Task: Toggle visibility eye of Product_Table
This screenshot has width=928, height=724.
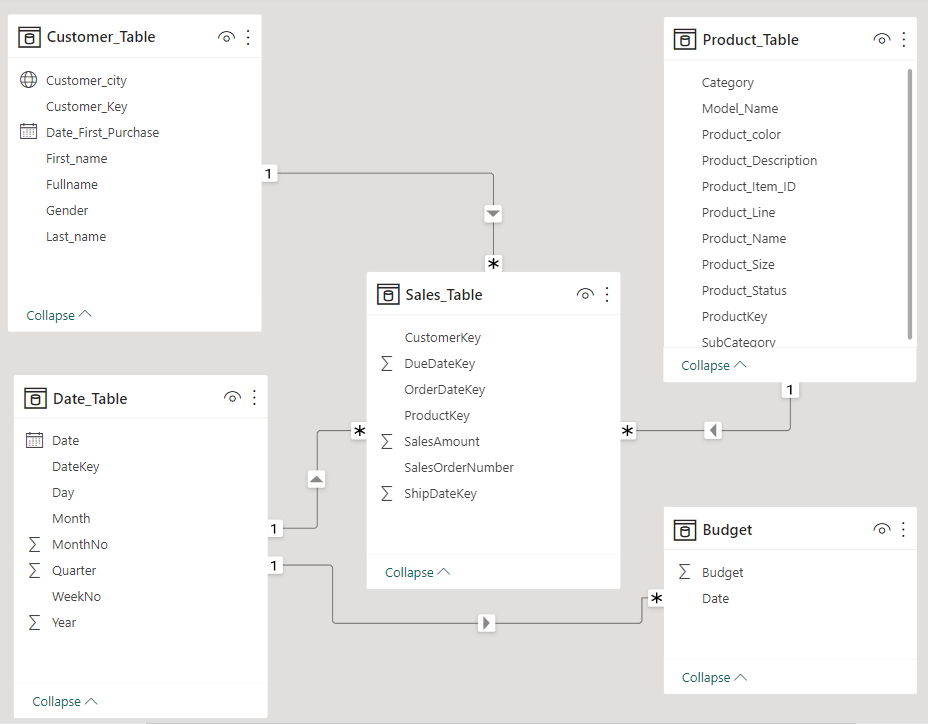Action: point(882,39)
